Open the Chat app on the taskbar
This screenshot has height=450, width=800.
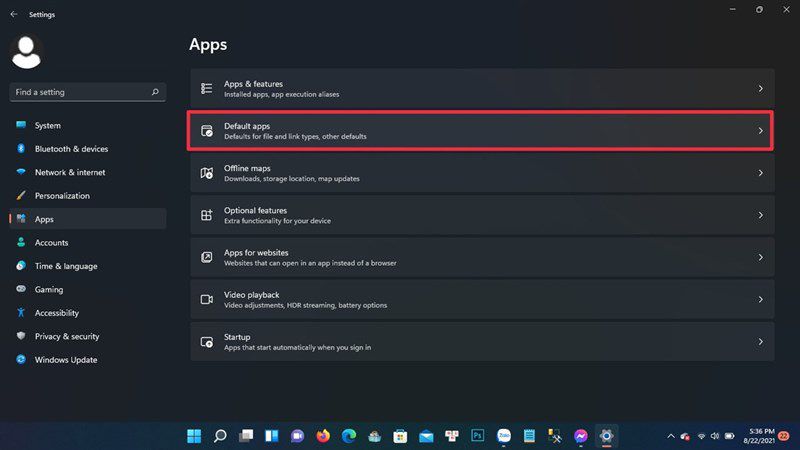pos(297,436)
